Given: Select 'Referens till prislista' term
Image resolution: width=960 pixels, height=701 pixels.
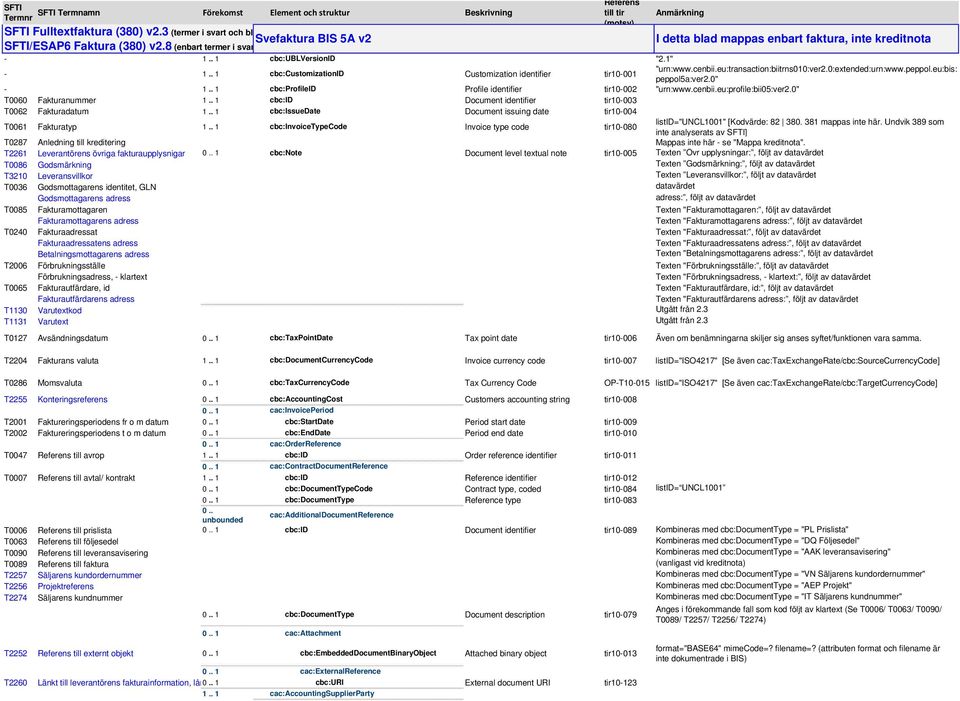Looking at the screenshot, I should click(74, 530).
